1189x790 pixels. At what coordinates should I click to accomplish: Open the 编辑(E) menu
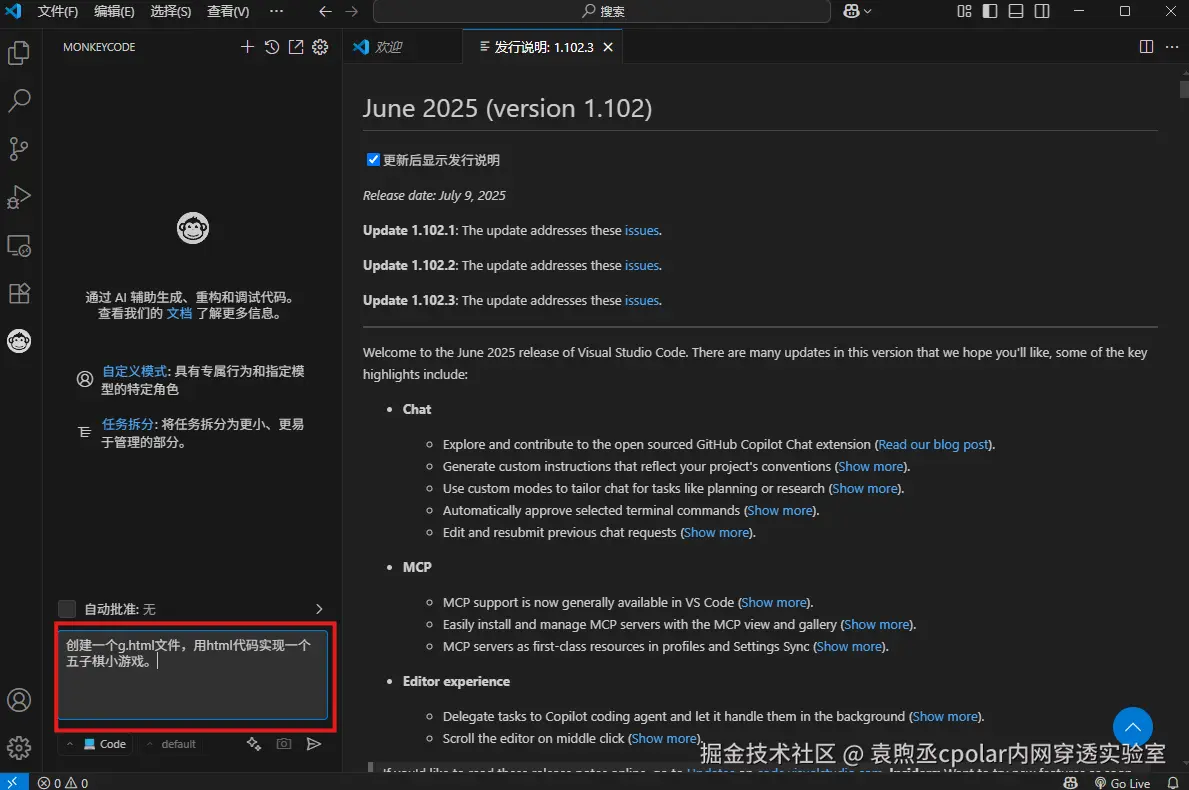[114, 11]
